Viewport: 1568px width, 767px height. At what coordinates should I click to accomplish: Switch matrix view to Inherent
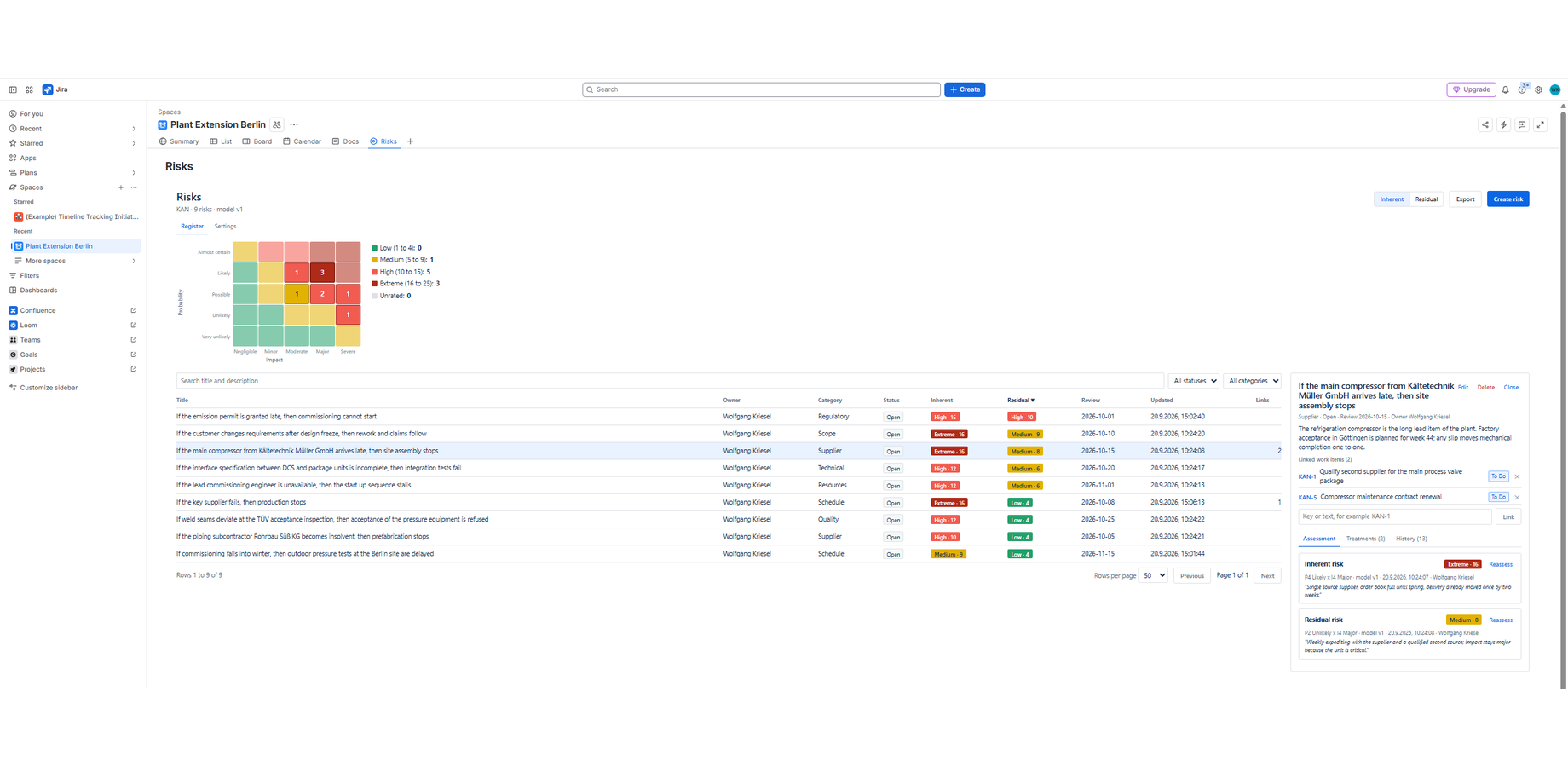click(x=1392, y=199)
